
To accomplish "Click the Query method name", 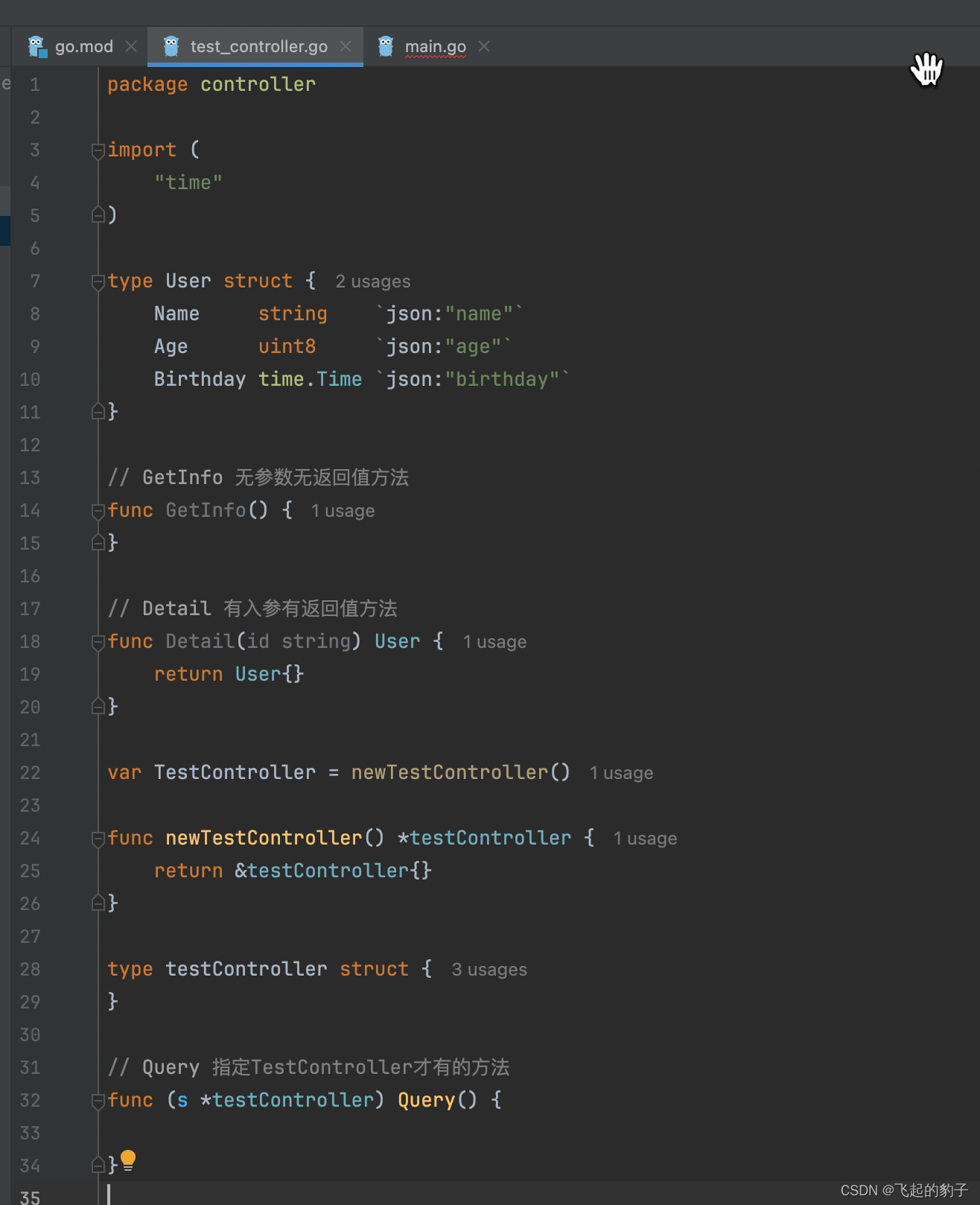I will tap(426, 1100).
